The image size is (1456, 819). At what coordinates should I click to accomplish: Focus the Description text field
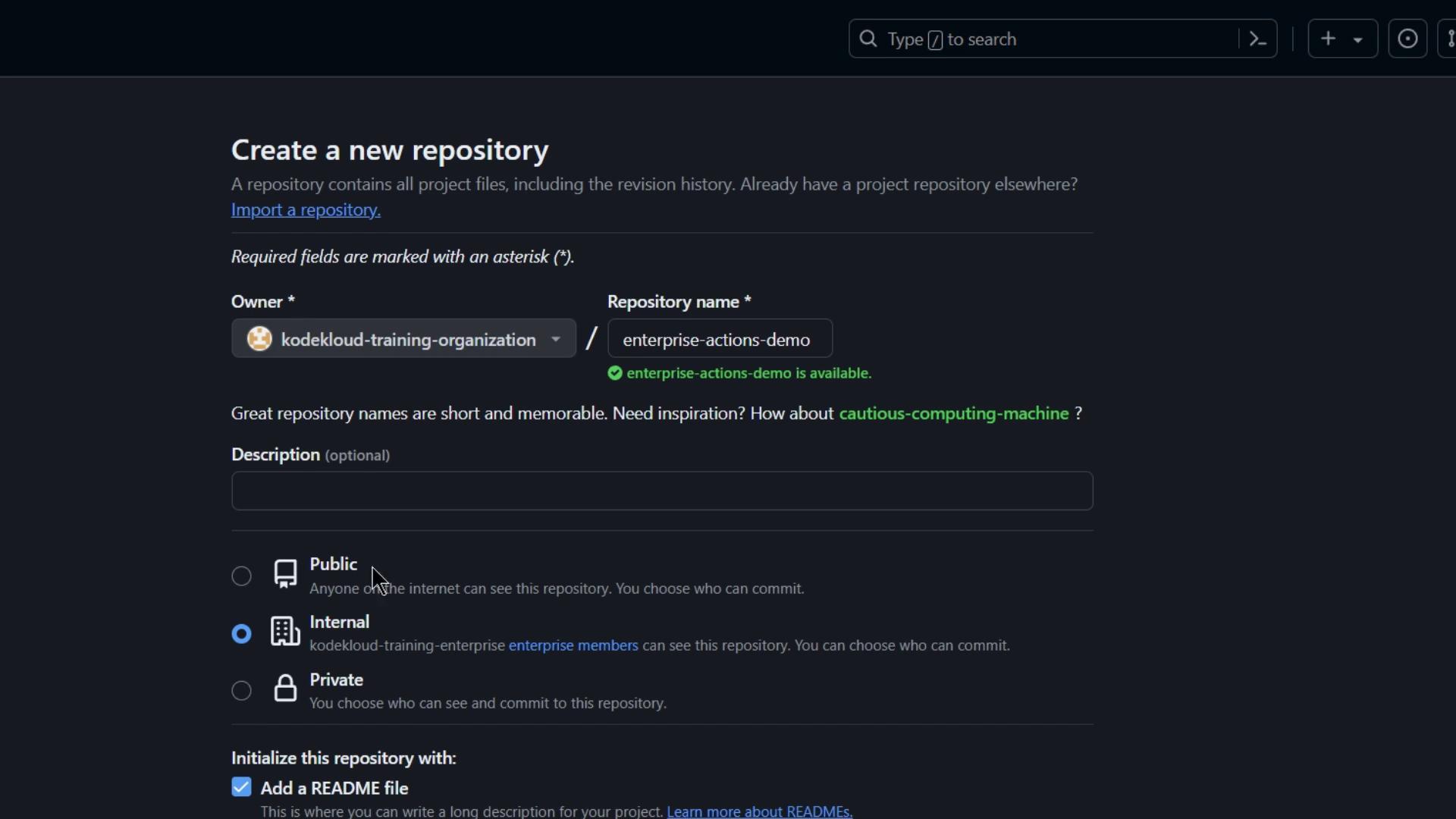[x=661, y=491]
